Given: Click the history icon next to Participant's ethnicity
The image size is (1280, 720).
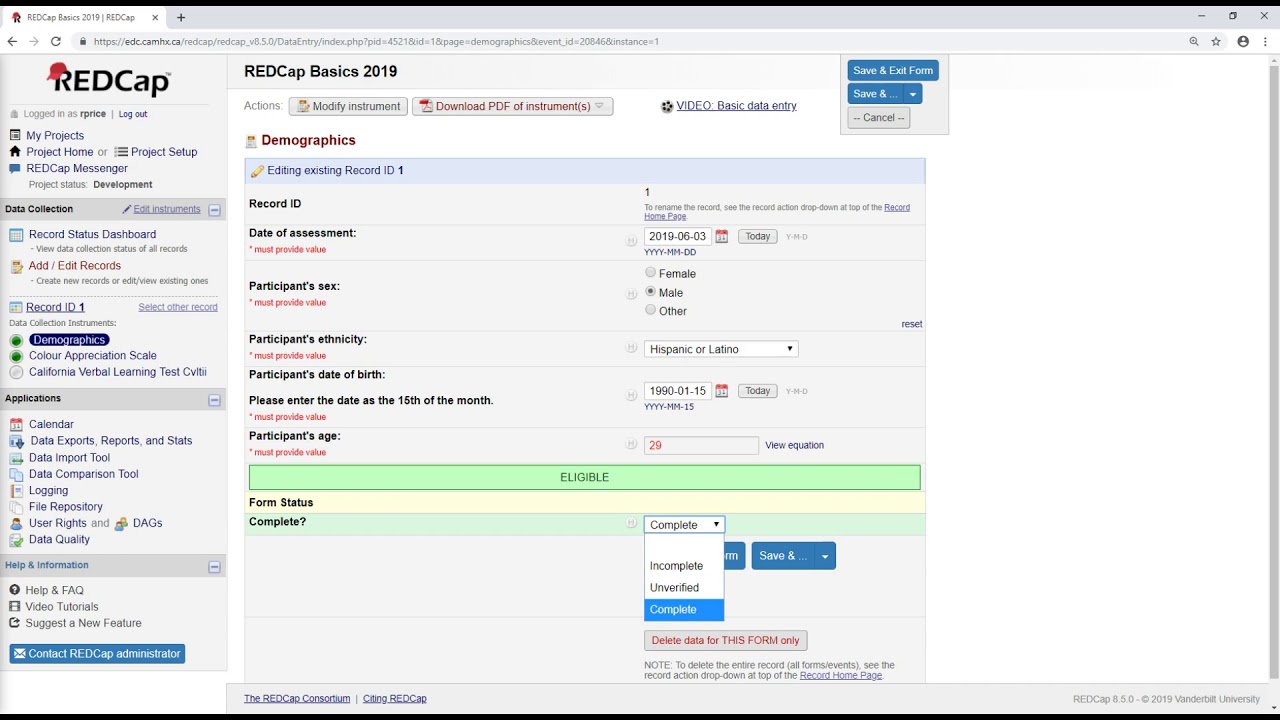Looking at the screenshot, I should 631,348.
